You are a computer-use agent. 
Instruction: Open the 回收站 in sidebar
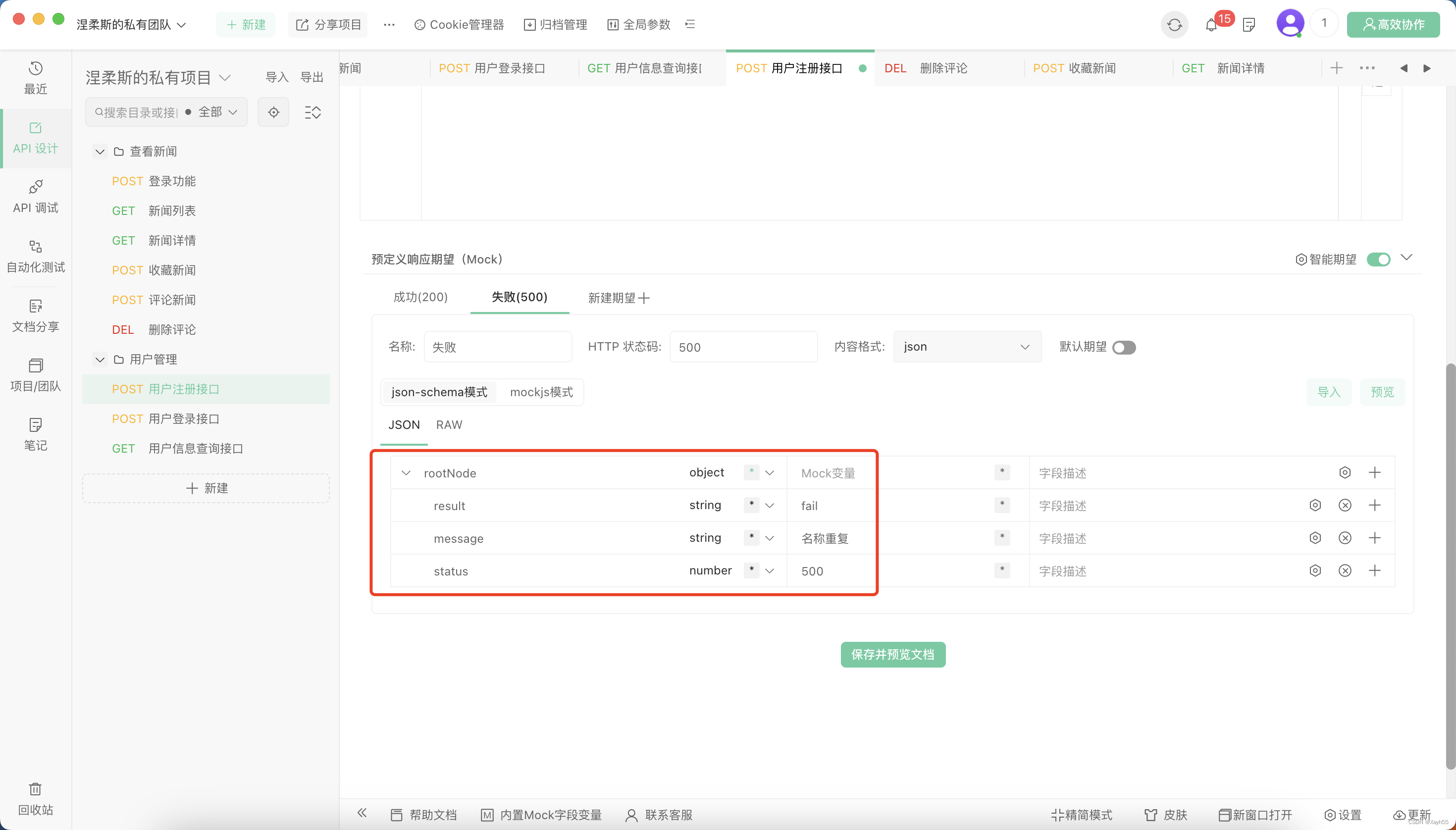(35, 798)
